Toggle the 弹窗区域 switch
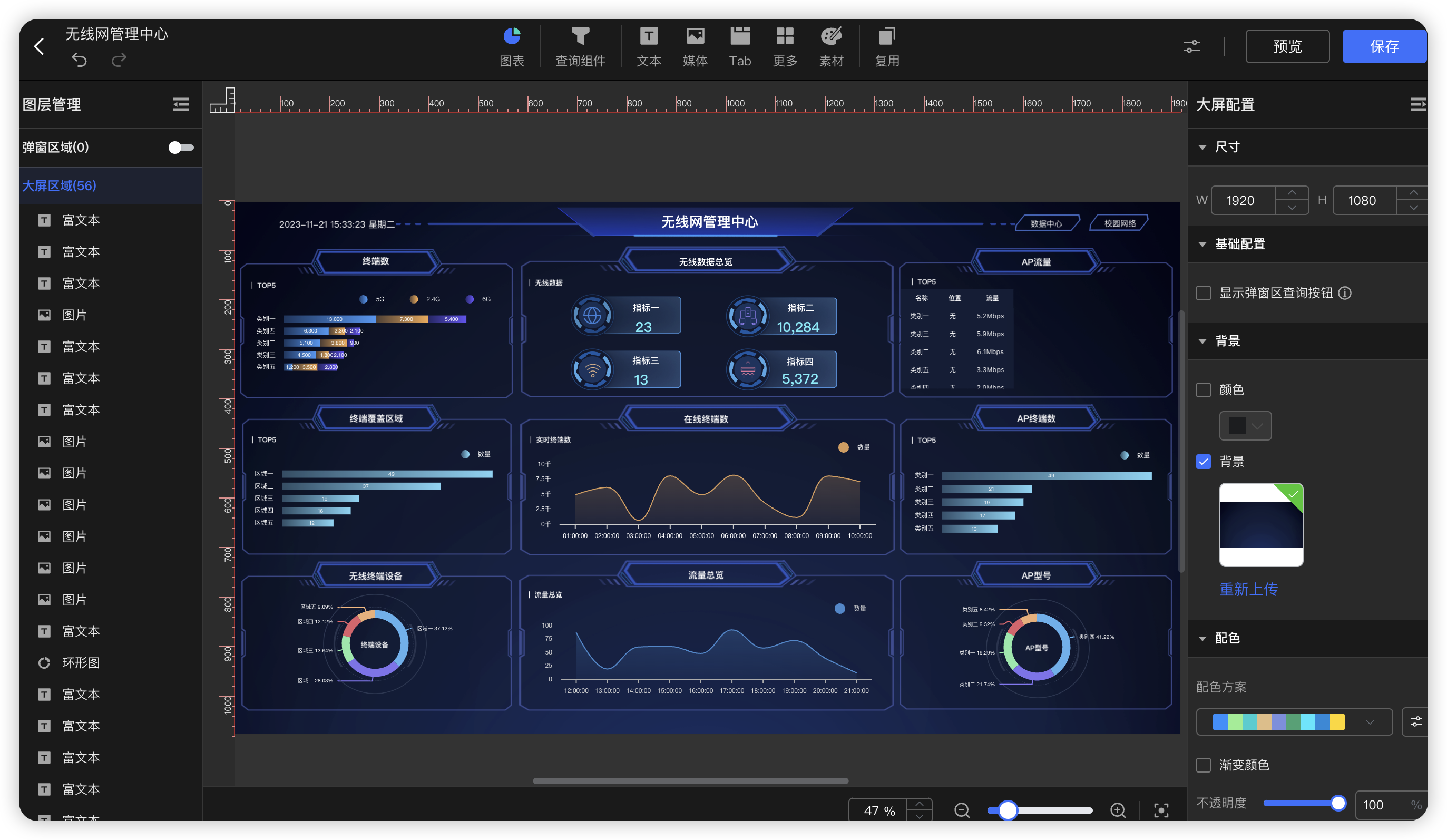This screenshot has width=1447, height=840. 181,148
